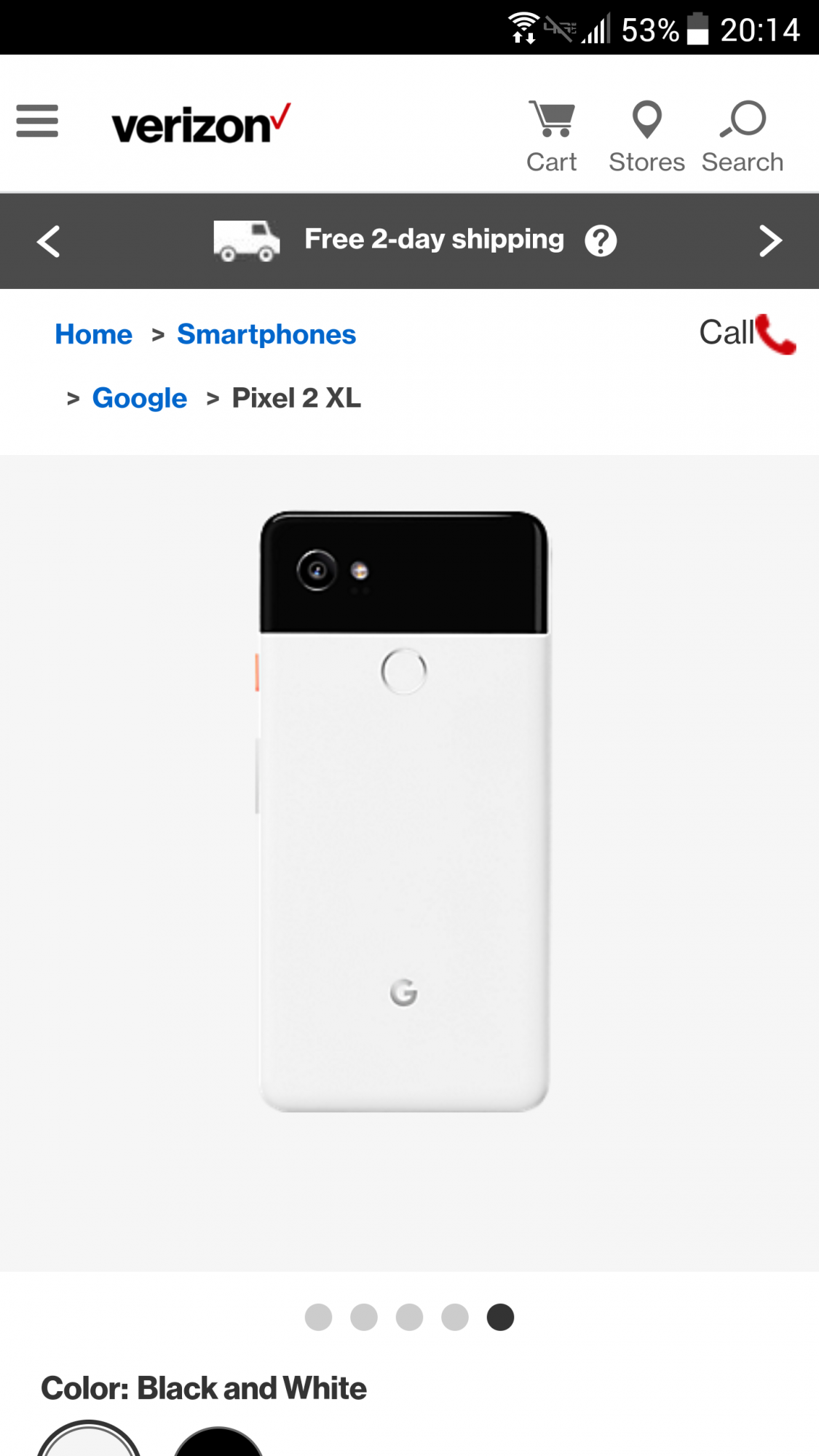Viewport: 819px width, 1456px height.
Task: Select the third image carousel dot
Action: coord(409,1317)
